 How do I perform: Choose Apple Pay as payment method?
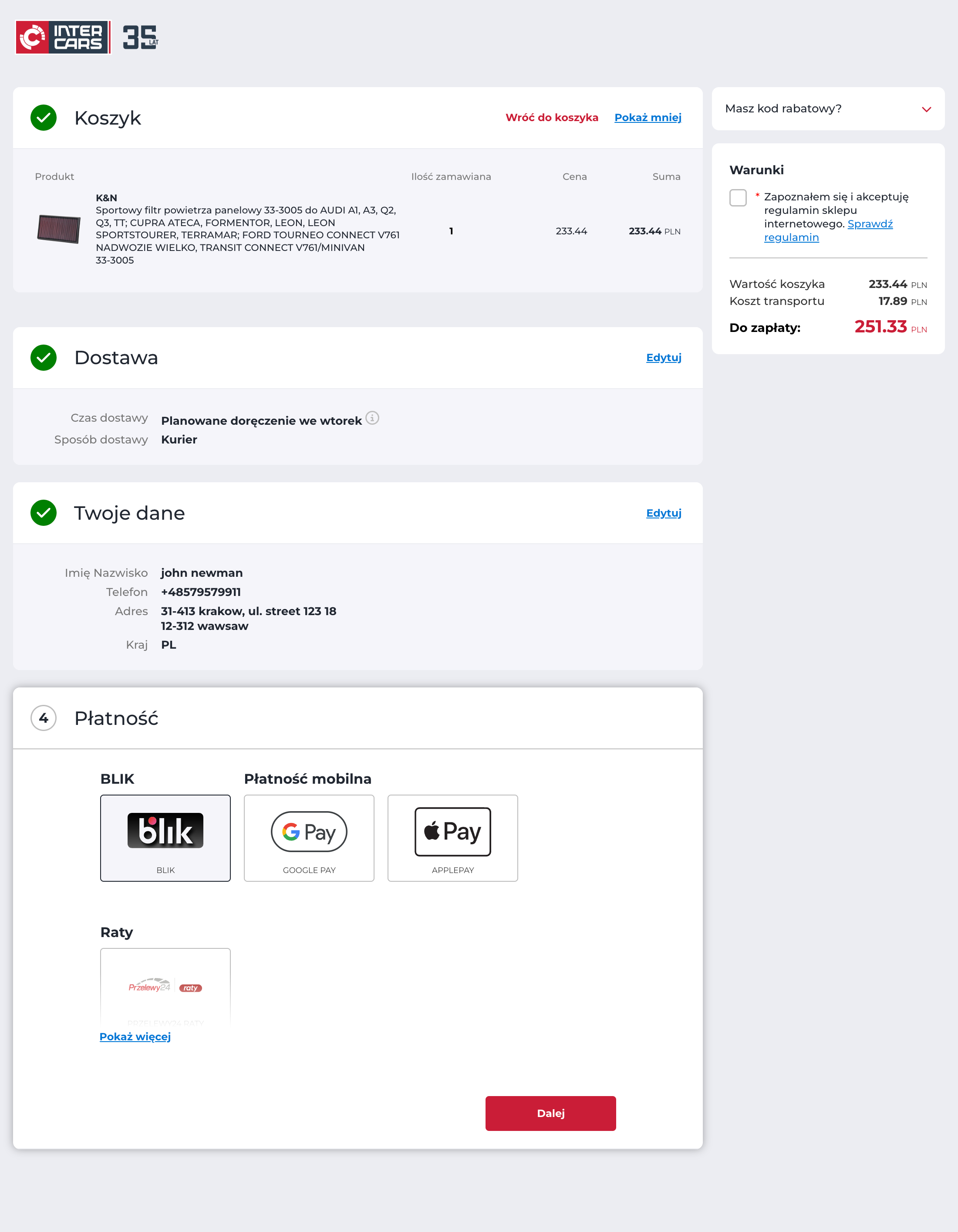tap(452, 838)
